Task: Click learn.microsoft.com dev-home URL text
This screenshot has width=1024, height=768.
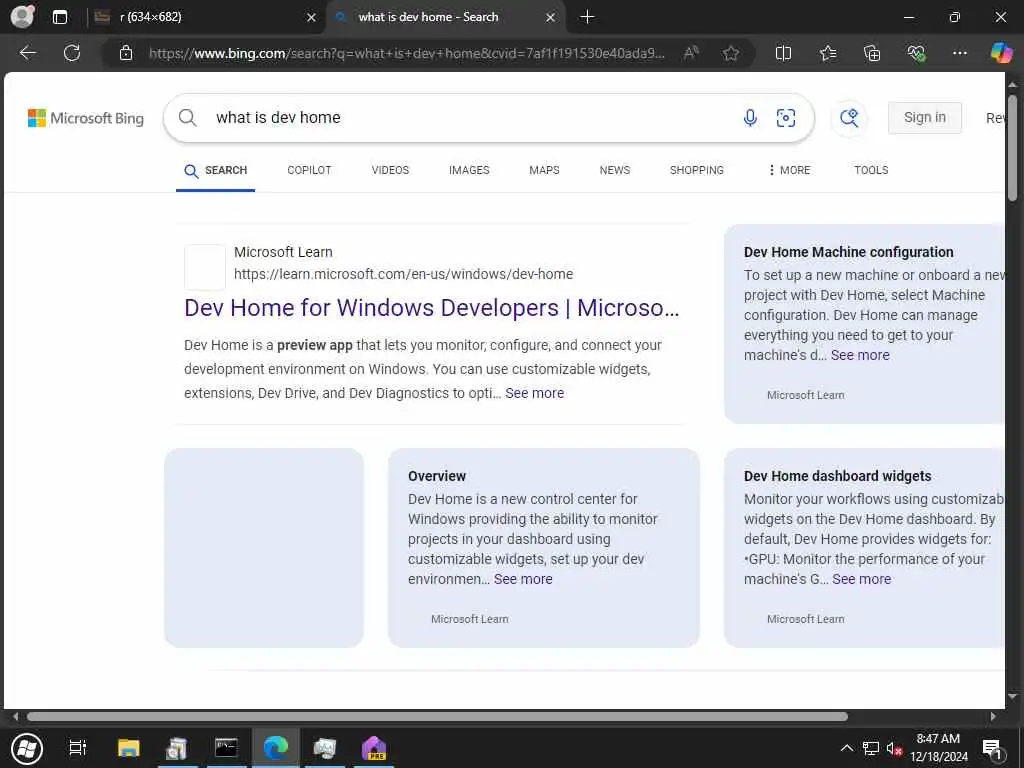Action: click(403, 274)
